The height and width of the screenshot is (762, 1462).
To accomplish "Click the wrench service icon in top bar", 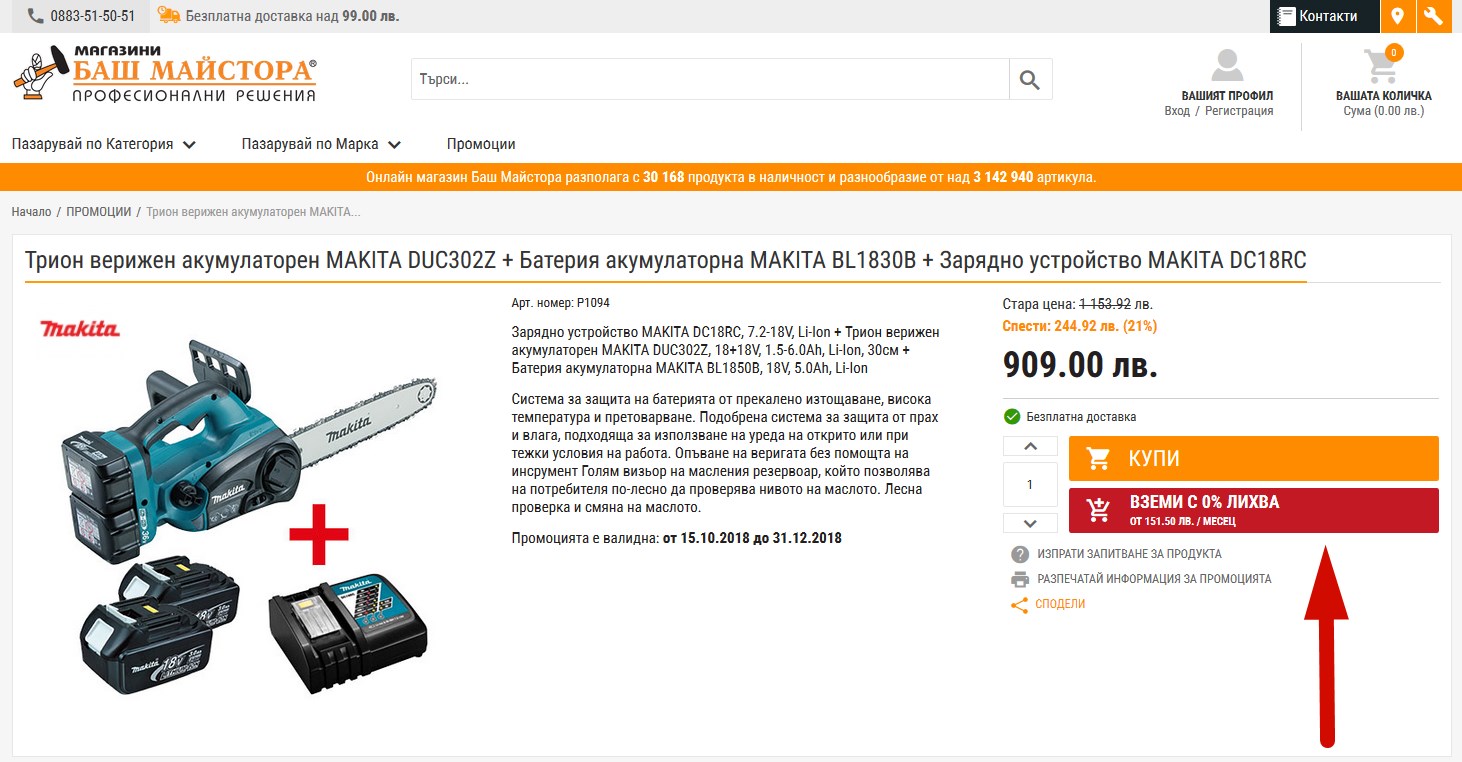I will point(1434,16).
